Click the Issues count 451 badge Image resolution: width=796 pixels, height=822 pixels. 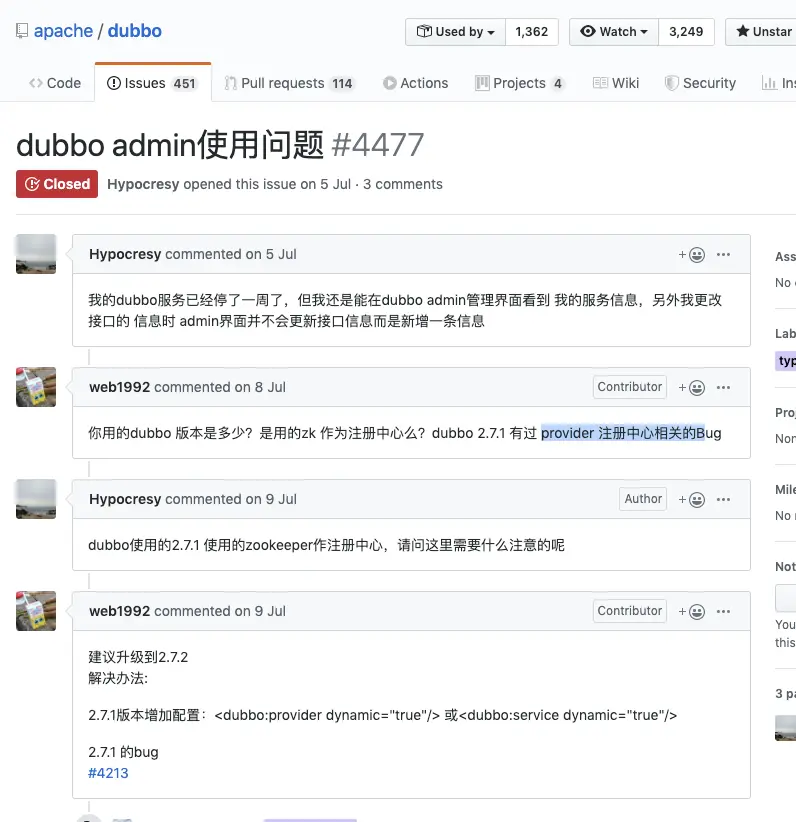(x=185, y=83)
